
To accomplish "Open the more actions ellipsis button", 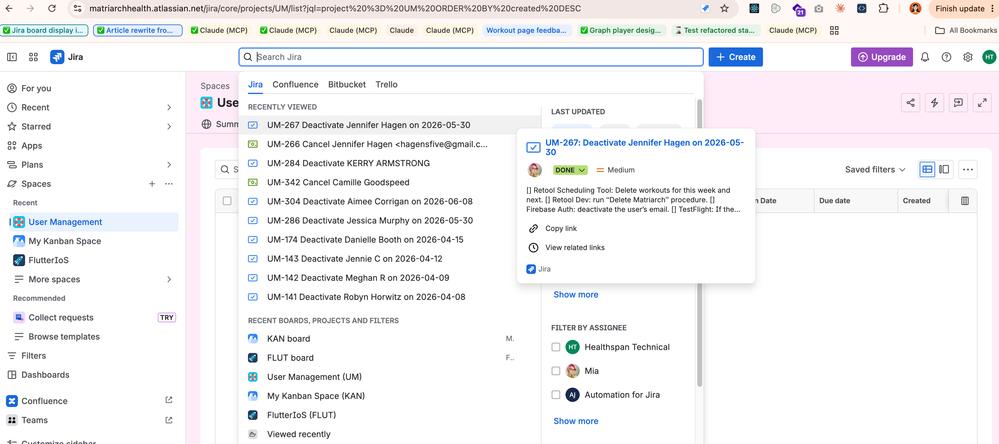I will [x=968, y=169].
